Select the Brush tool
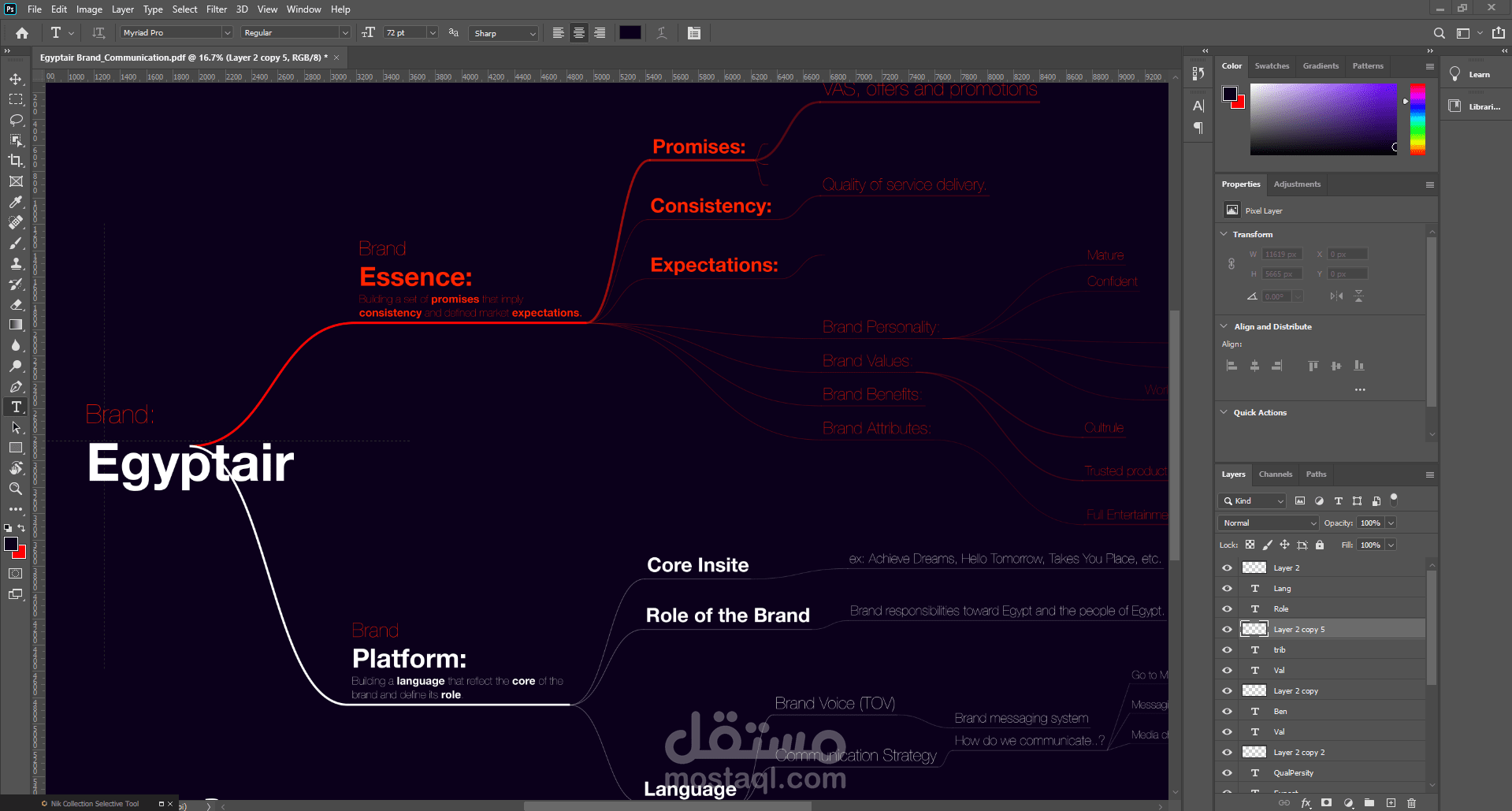 click(x=16, y=243)
